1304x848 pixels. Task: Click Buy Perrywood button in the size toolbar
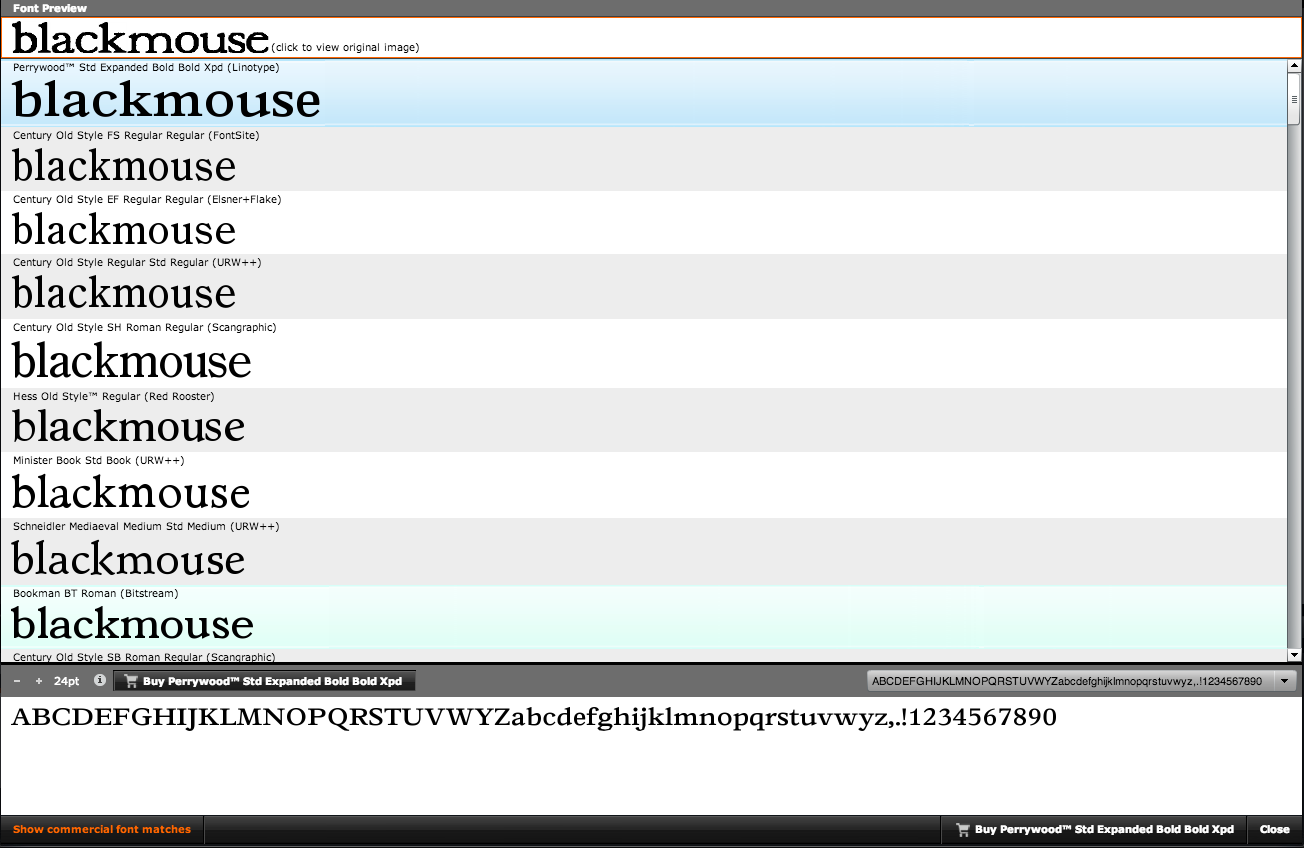[x=264, y=681]
